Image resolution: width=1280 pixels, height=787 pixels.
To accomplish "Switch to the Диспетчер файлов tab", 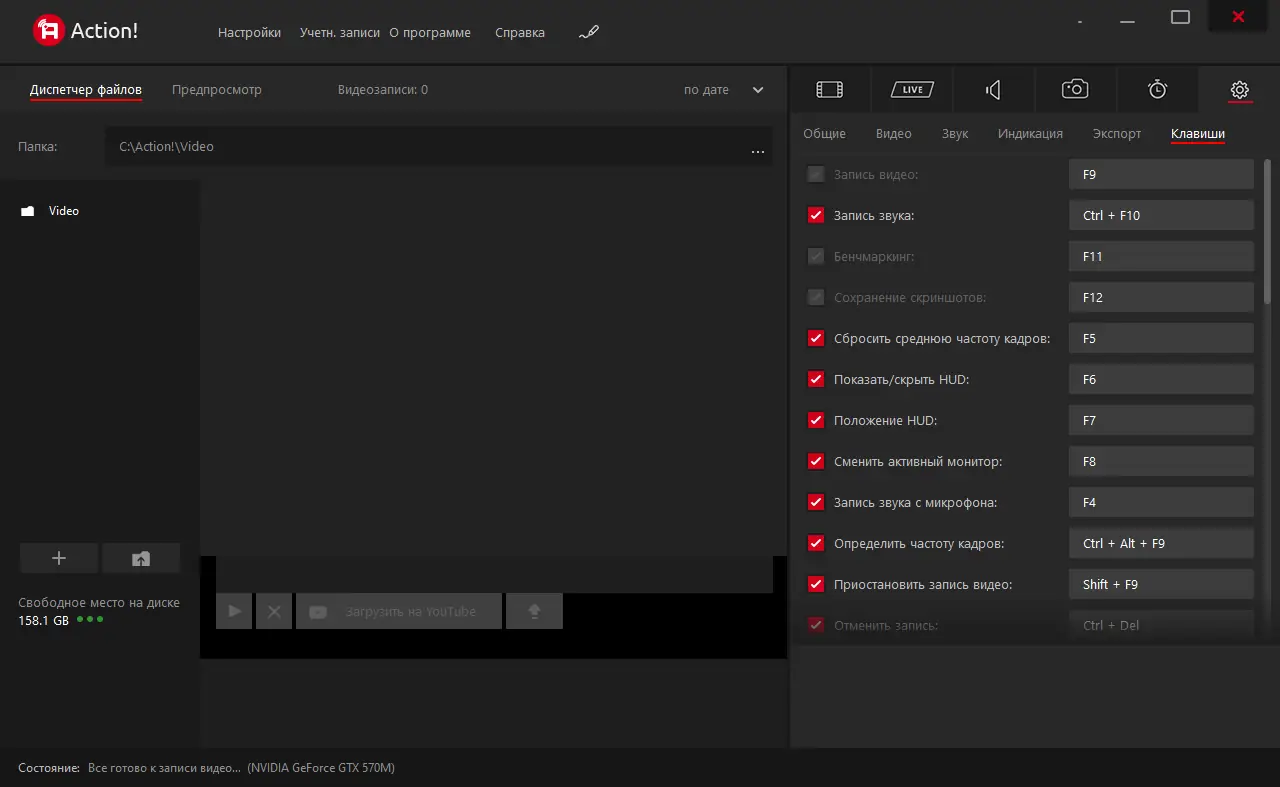I will click(x=86, y=89).
